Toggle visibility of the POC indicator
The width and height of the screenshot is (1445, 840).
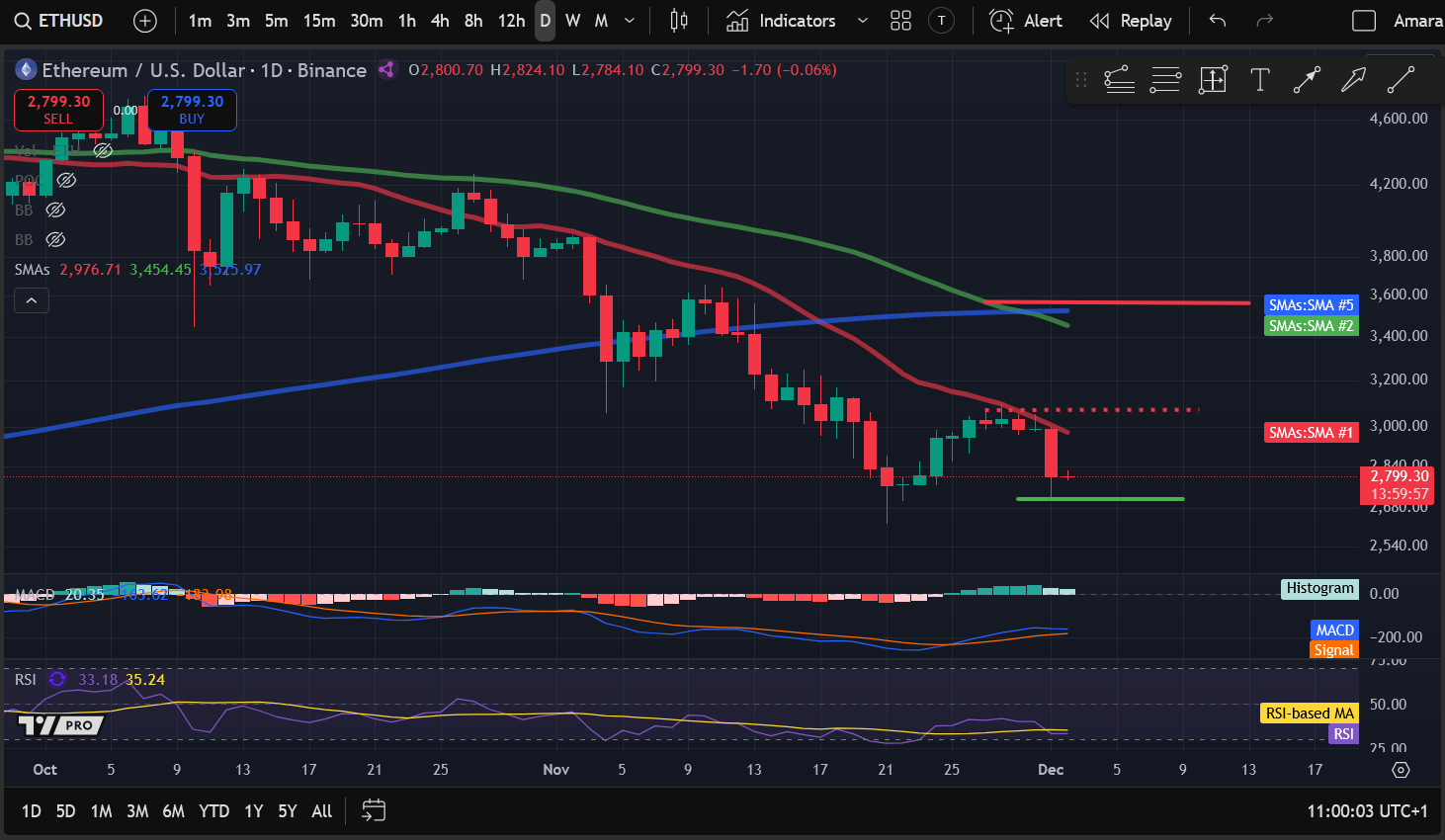pos(66,180)
